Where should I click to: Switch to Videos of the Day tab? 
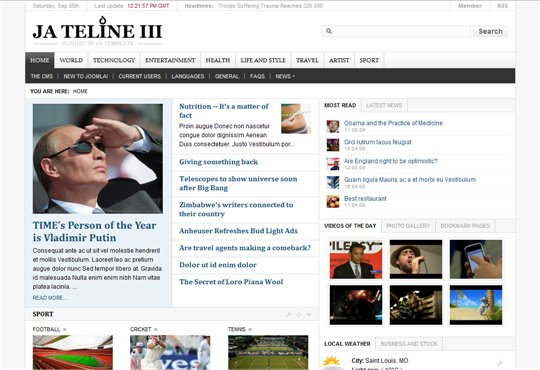350,226
